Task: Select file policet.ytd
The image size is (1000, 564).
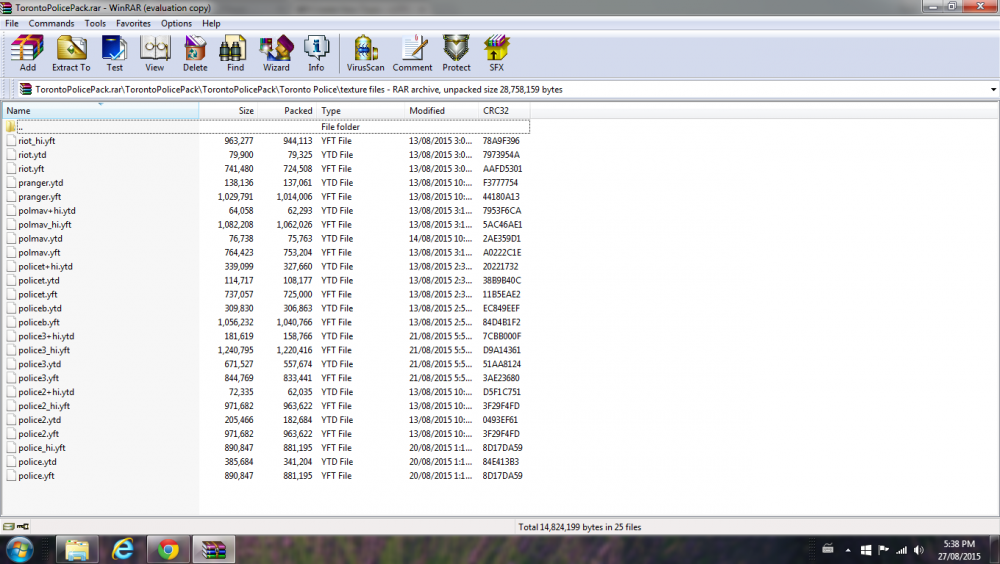Action: coord(39,281)
